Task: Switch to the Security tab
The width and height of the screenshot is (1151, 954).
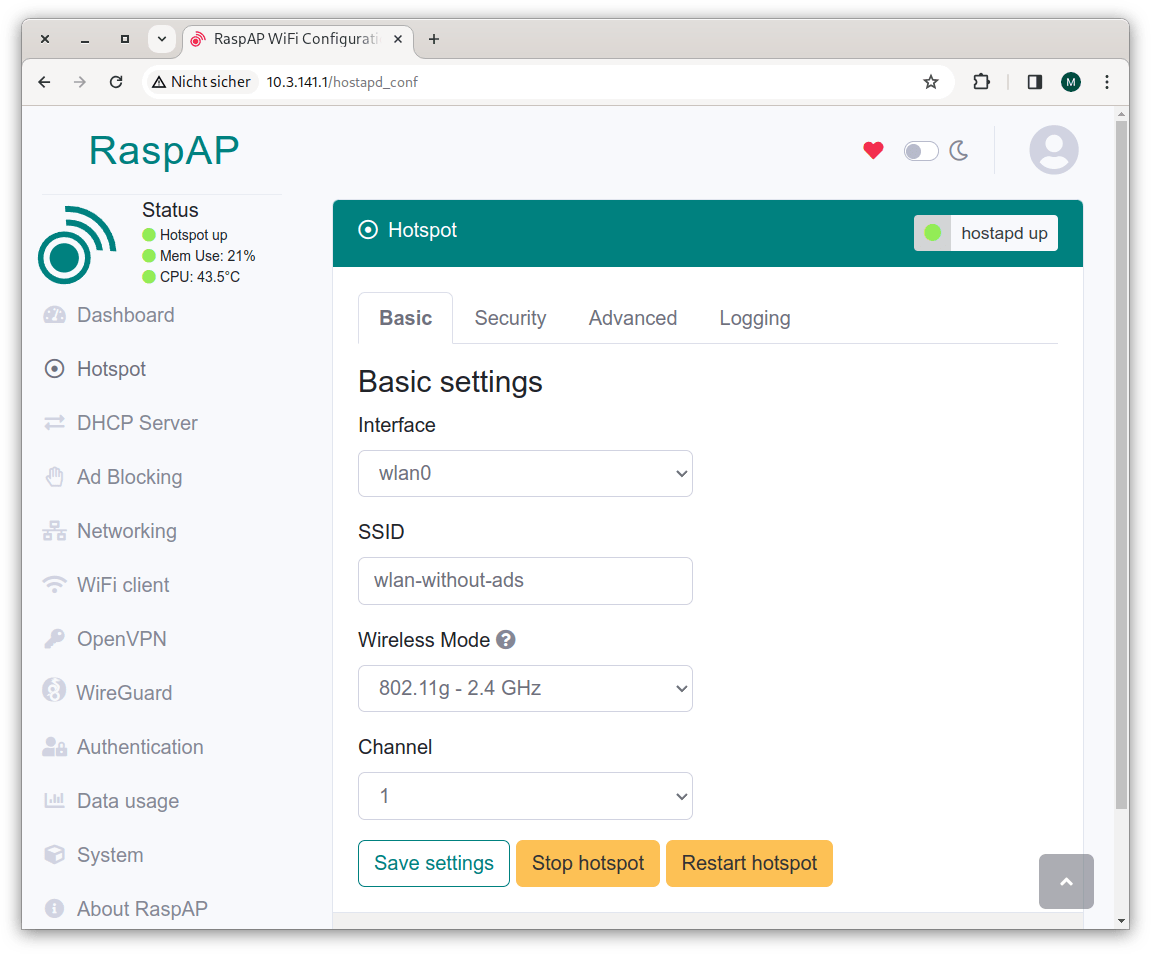Action: pos(510,318)
